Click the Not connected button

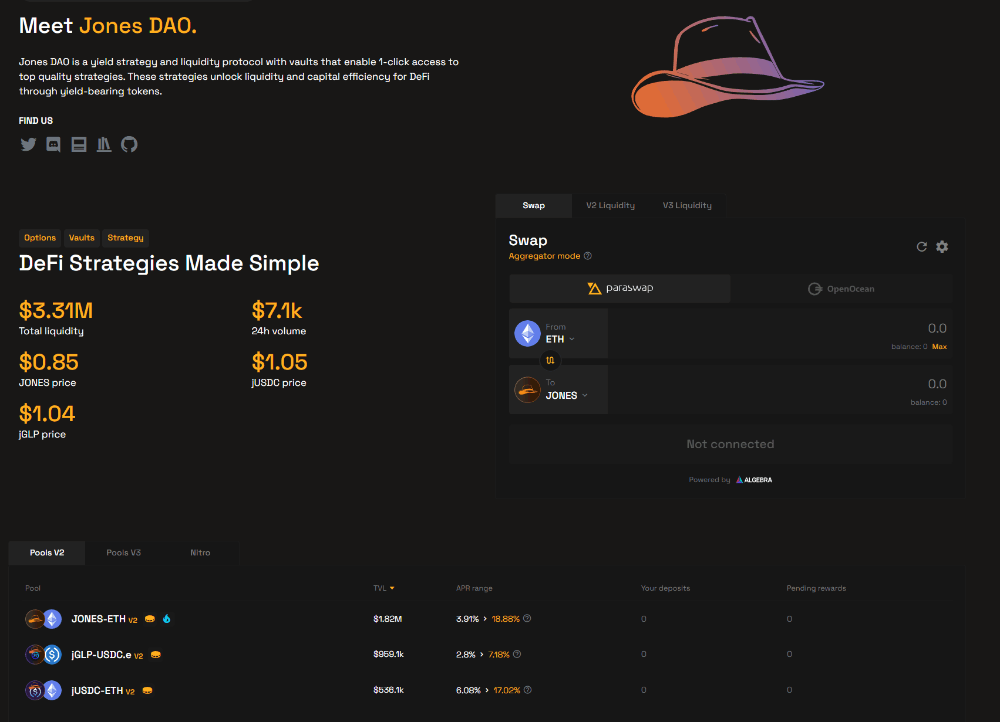(x=730, y=444)
